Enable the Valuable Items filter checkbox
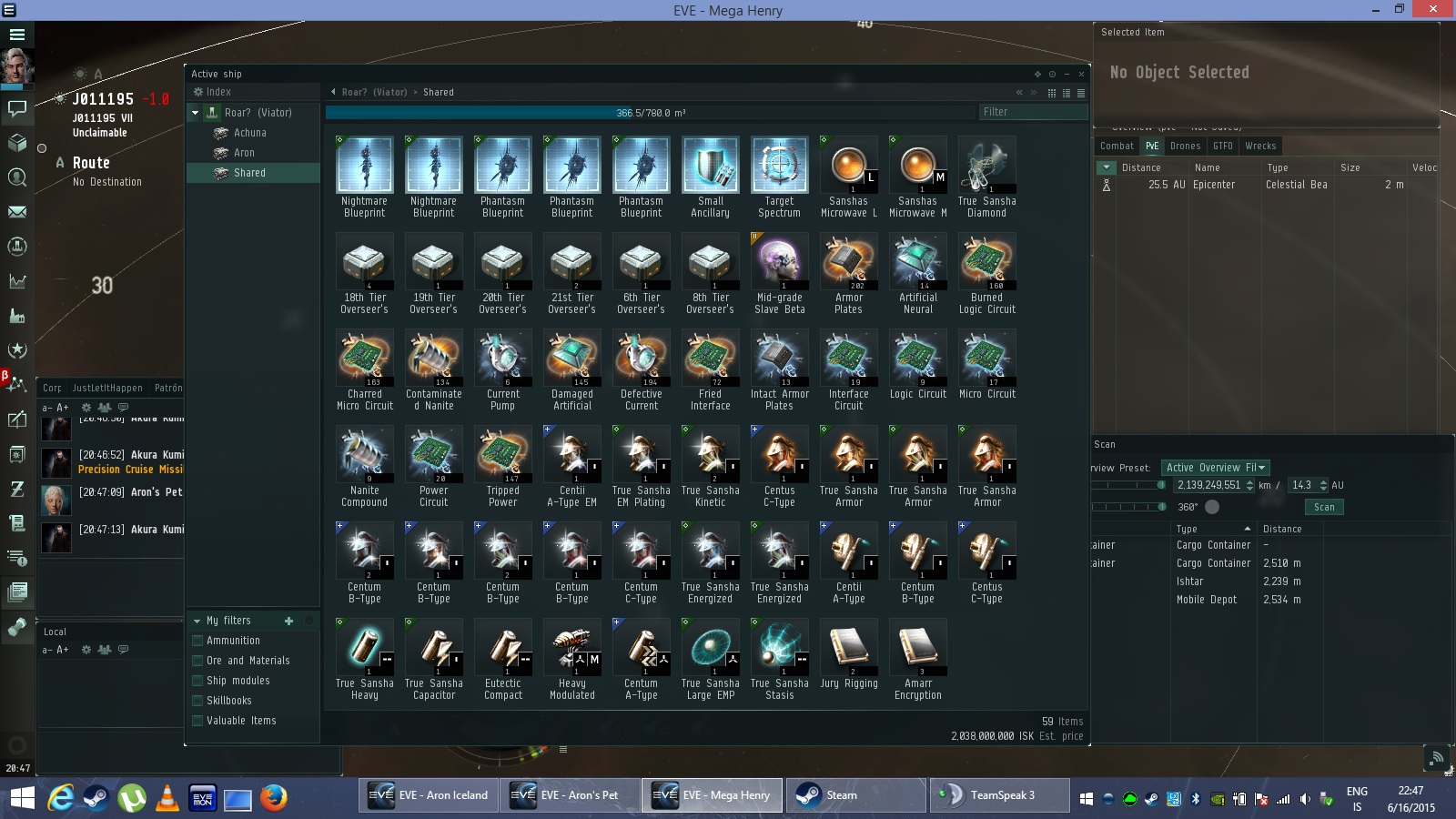 197,721
